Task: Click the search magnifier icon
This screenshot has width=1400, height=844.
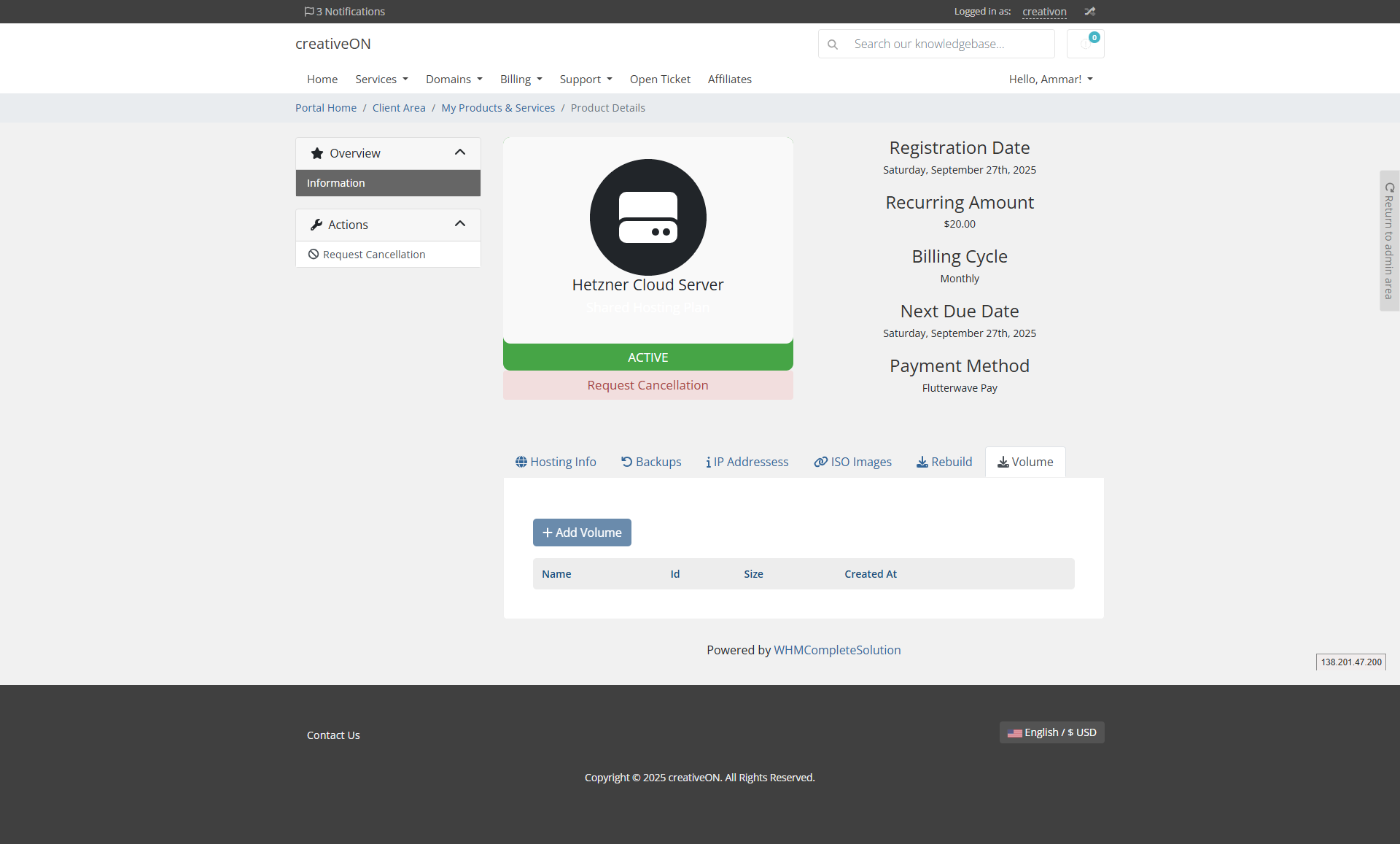Action: [x=833, y=44]
